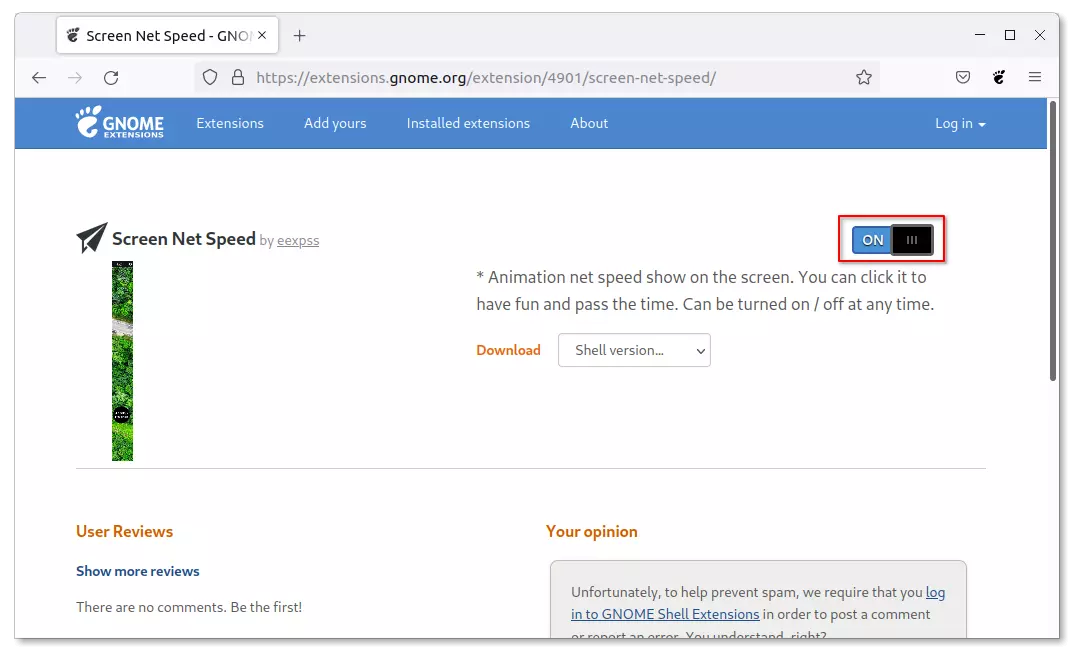Click the forward navigation arrow
The width and height of the screenshot is (1078, 657).
tap(75, 78)
